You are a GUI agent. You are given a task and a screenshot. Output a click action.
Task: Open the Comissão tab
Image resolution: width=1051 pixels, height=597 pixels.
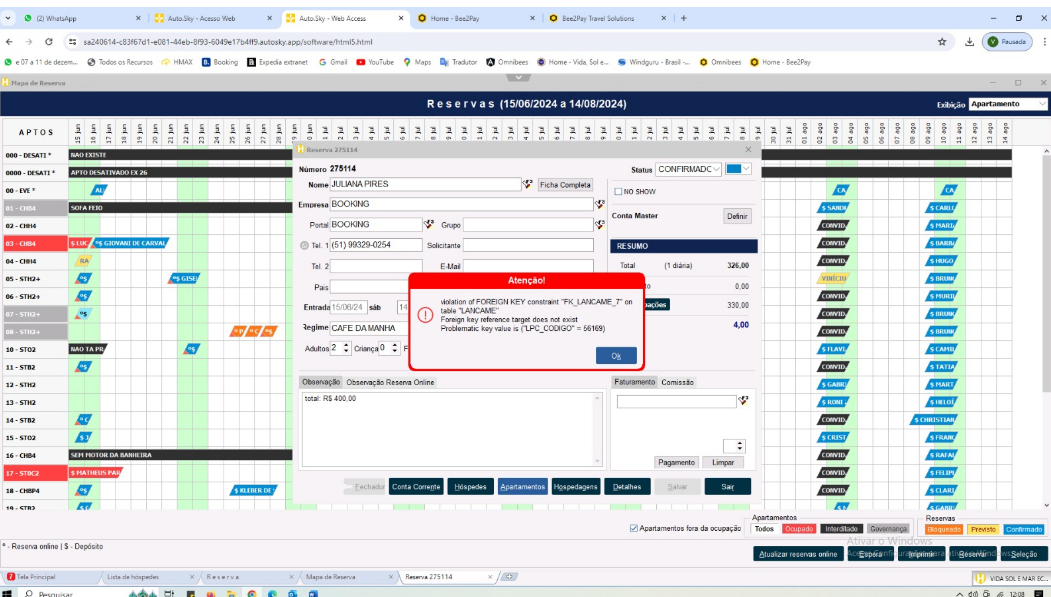coord(678,382)
